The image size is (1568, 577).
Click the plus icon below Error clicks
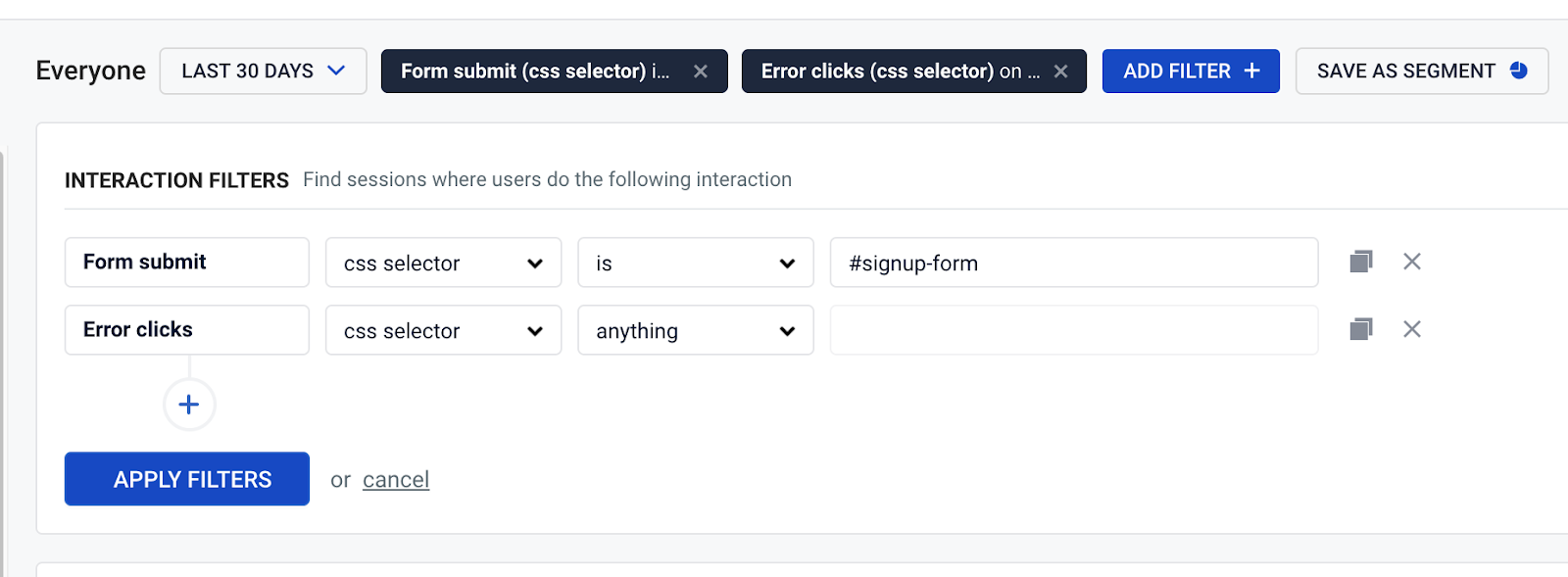(188, 404)
